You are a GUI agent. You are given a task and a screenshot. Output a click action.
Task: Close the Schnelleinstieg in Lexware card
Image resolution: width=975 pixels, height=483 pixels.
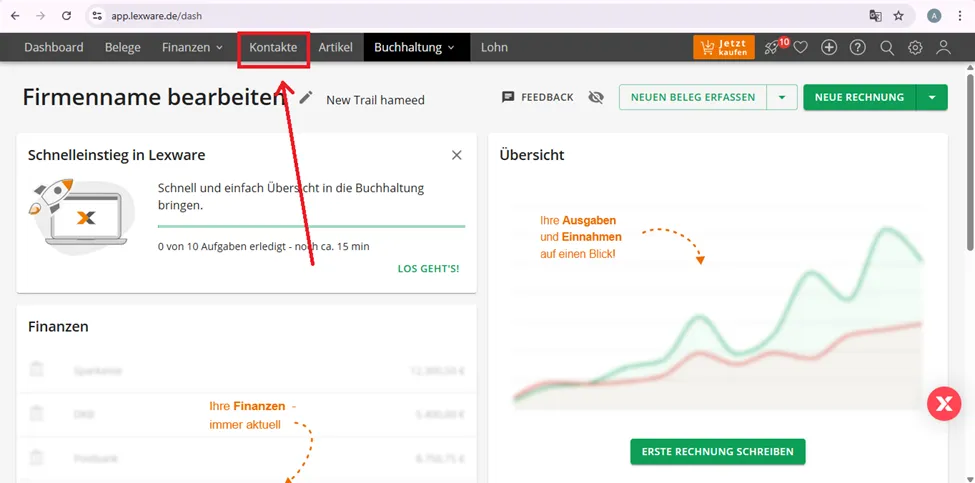point(457,155)
